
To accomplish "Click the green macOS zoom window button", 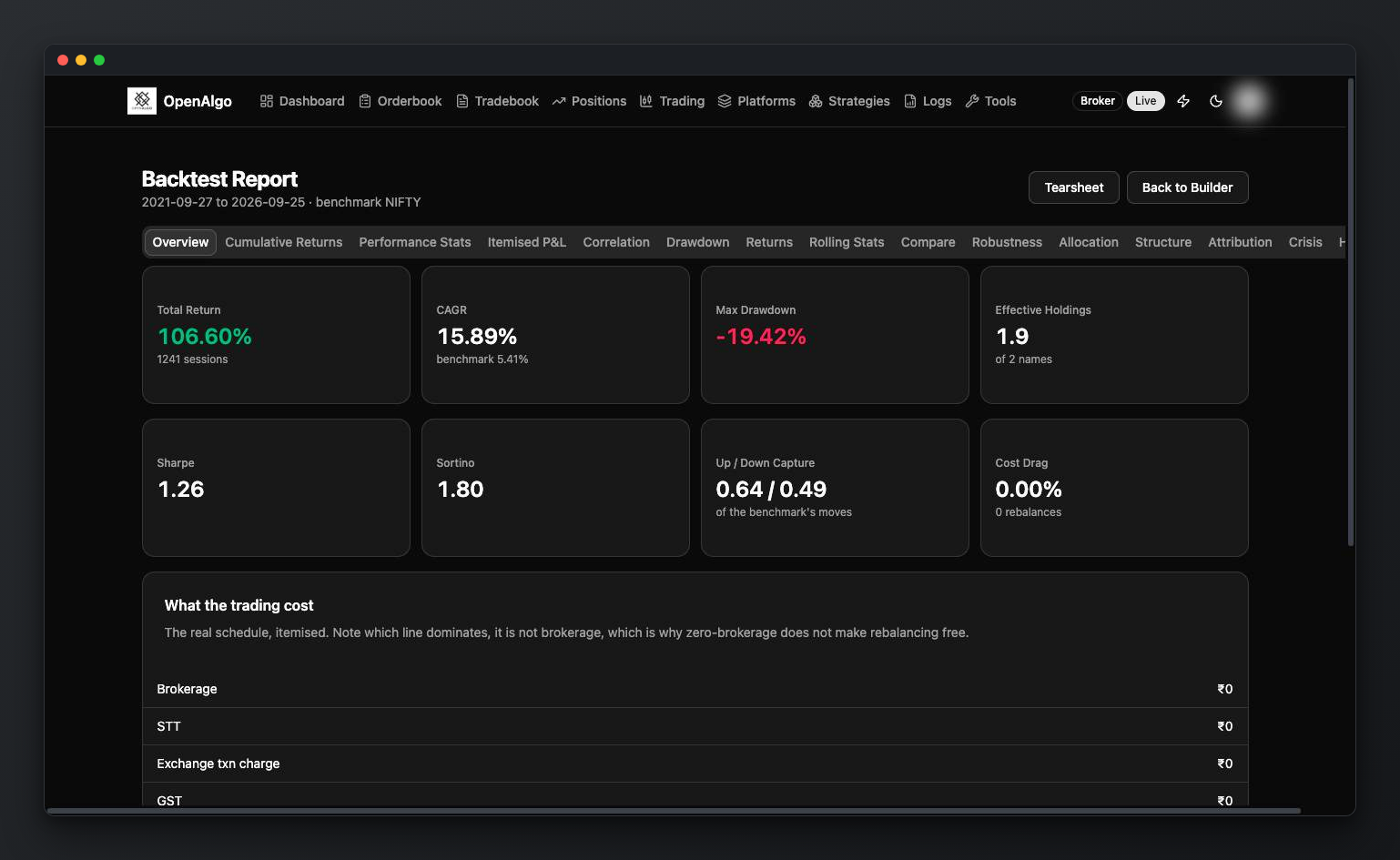I will click(x=99, y=60).
